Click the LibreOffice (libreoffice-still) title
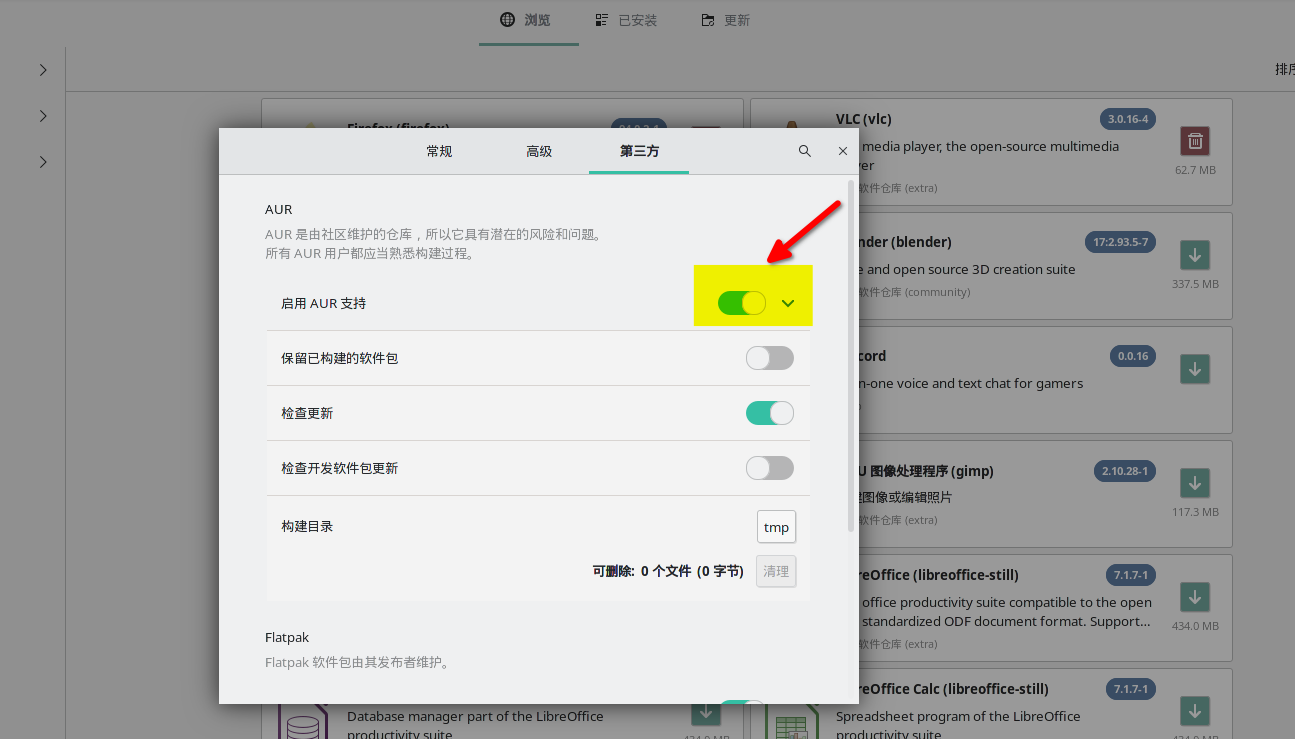This screenshot has width=1295, height=739. 938,575
